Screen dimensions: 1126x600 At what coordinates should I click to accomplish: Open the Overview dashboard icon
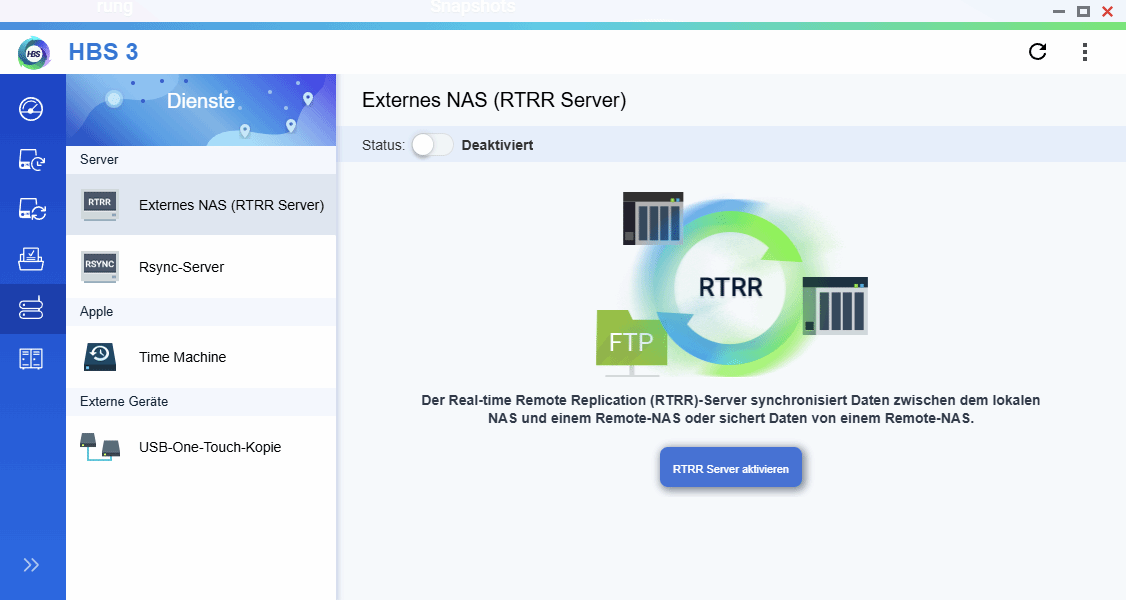pyautogui.click(x=32, y=110)
